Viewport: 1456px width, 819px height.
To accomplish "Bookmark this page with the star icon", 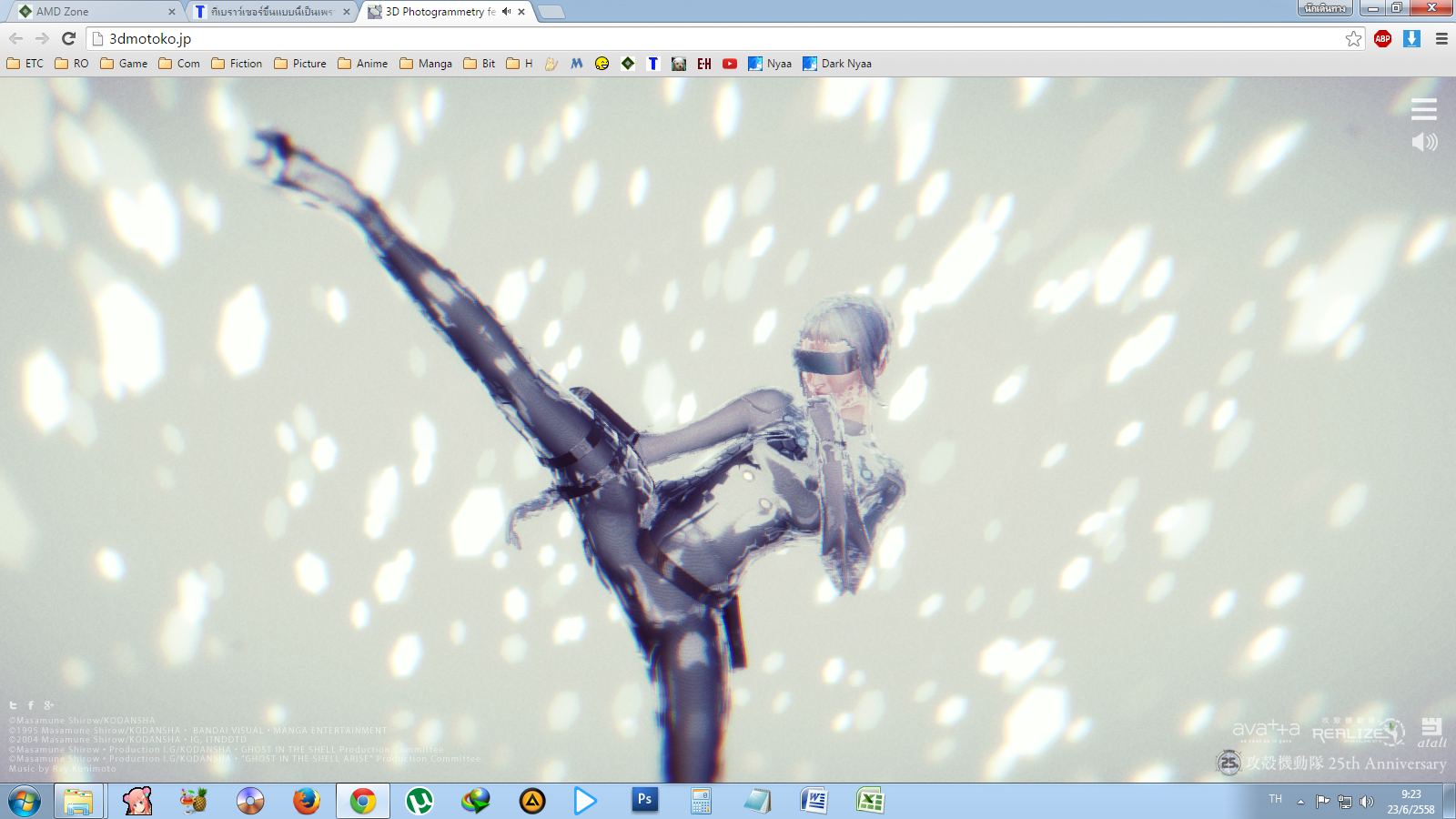I will (x=1354, y=39).
